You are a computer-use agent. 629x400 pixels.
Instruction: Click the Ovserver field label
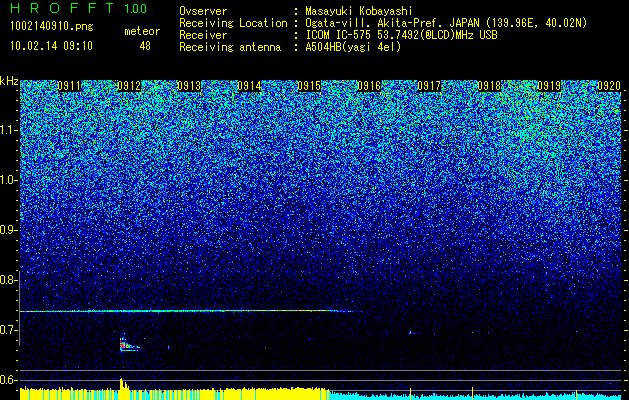tap(203, 11)
